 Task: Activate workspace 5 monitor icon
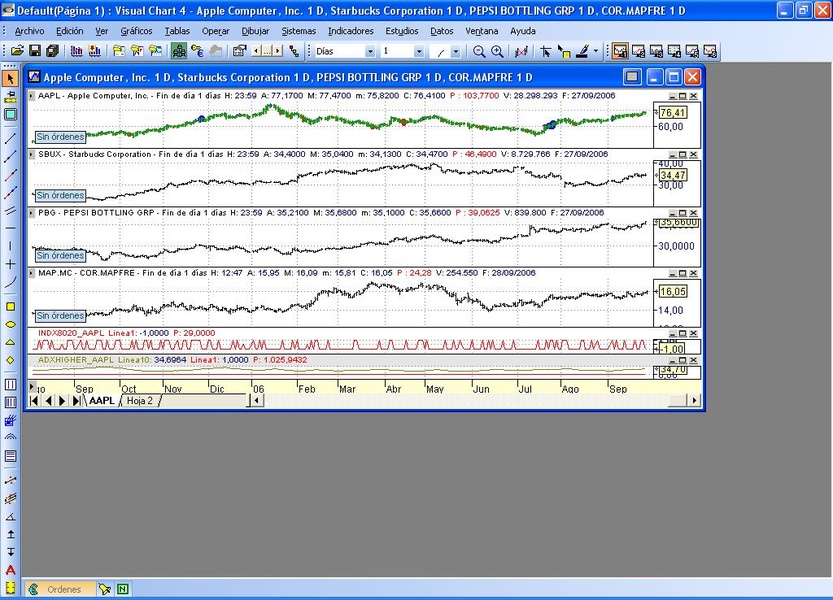click(x=692, y=52)
